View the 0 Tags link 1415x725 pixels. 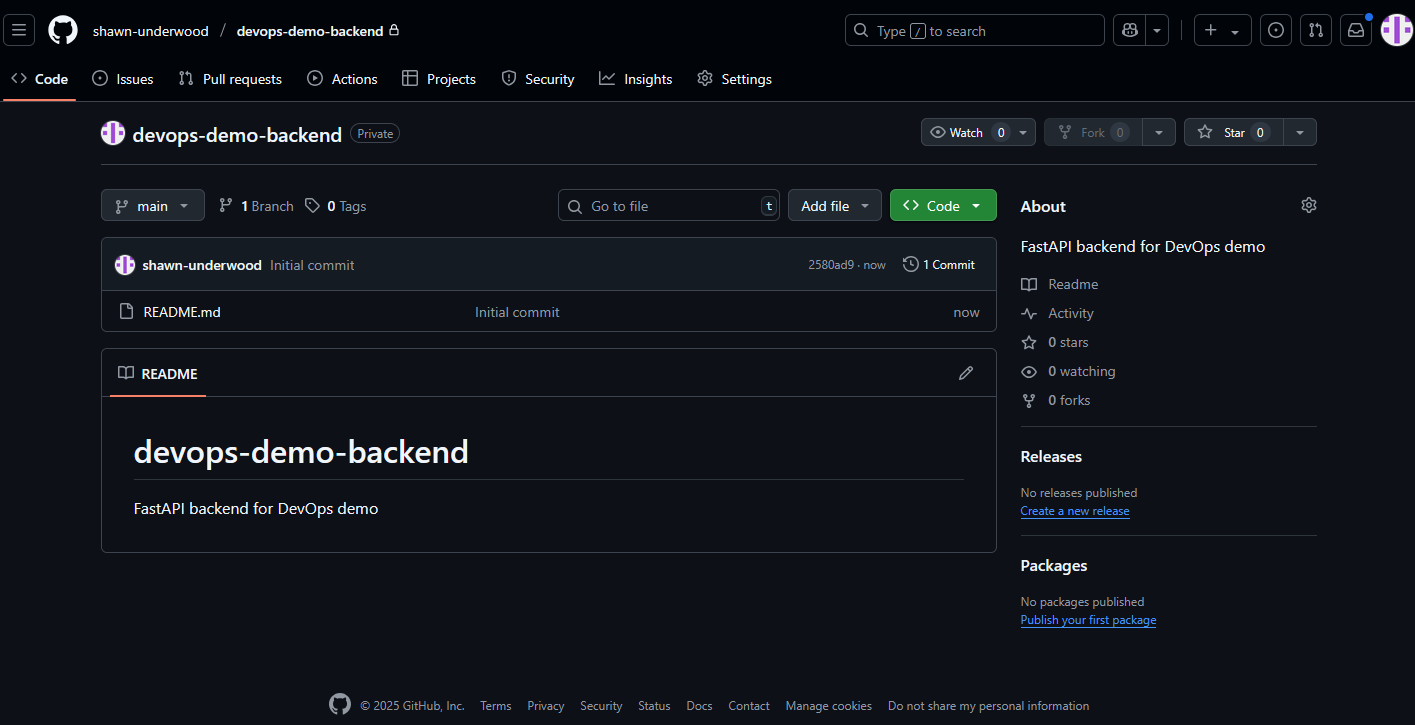coord(336,206)
